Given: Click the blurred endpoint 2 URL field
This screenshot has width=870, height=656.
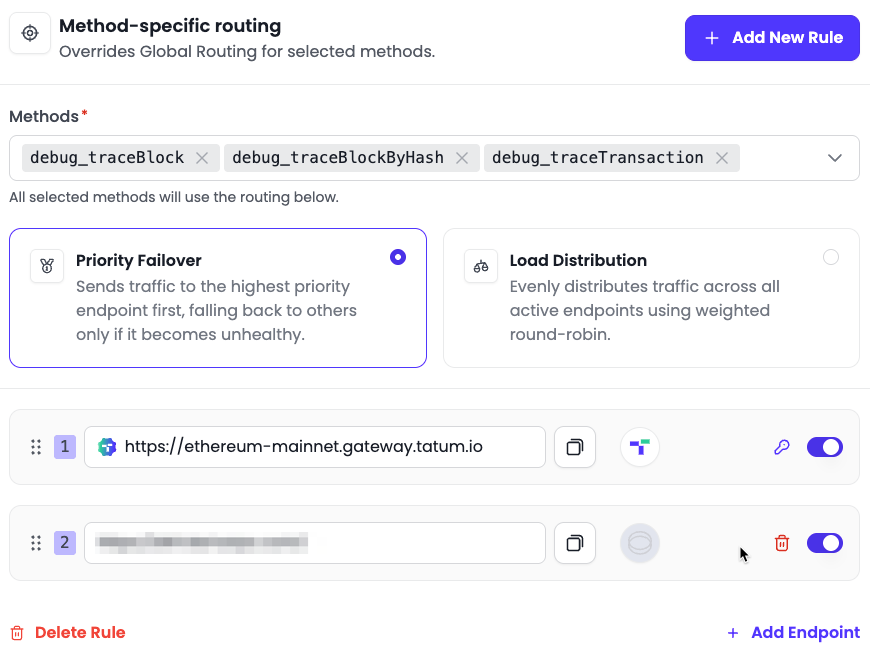Looking at the screenshot, I should click(315, 543).
